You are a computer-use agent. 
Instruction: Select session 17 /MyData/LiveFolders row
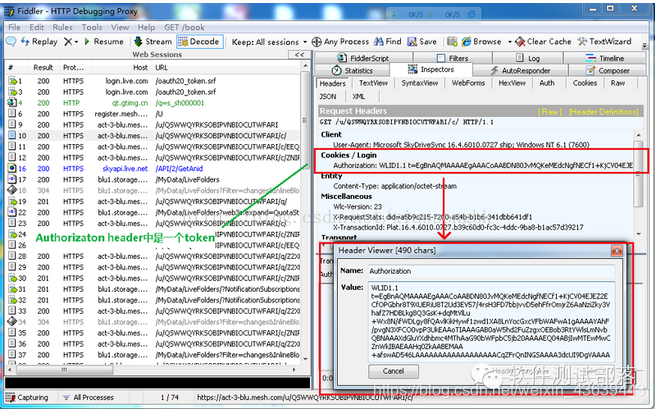tap(153, 180)
